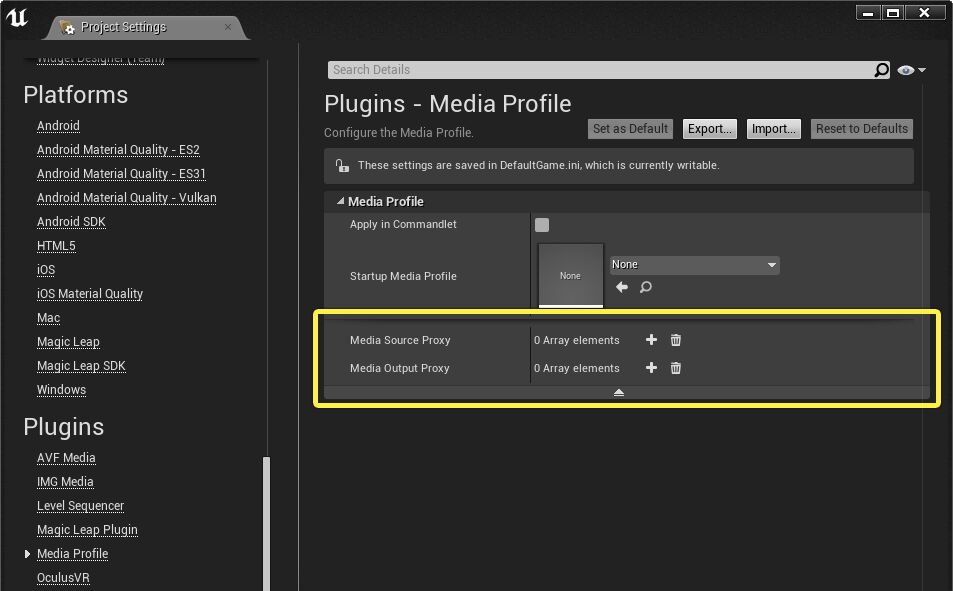
Task: Enable the Apply in Commandlet checkbox
Action: pos(541,225)
